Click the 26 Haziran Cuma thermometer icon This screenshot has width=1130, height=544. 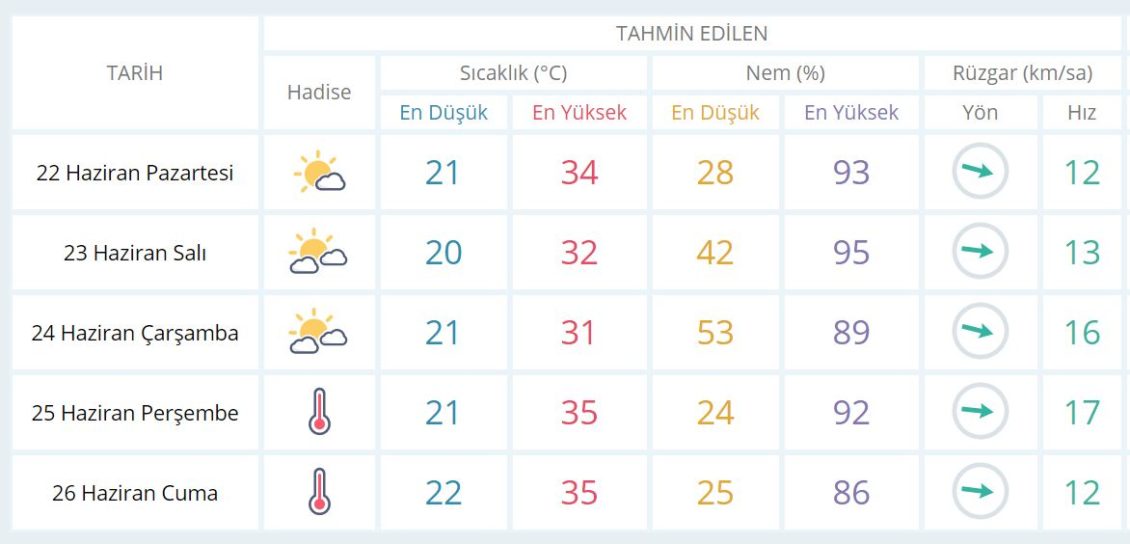point(319,492)
